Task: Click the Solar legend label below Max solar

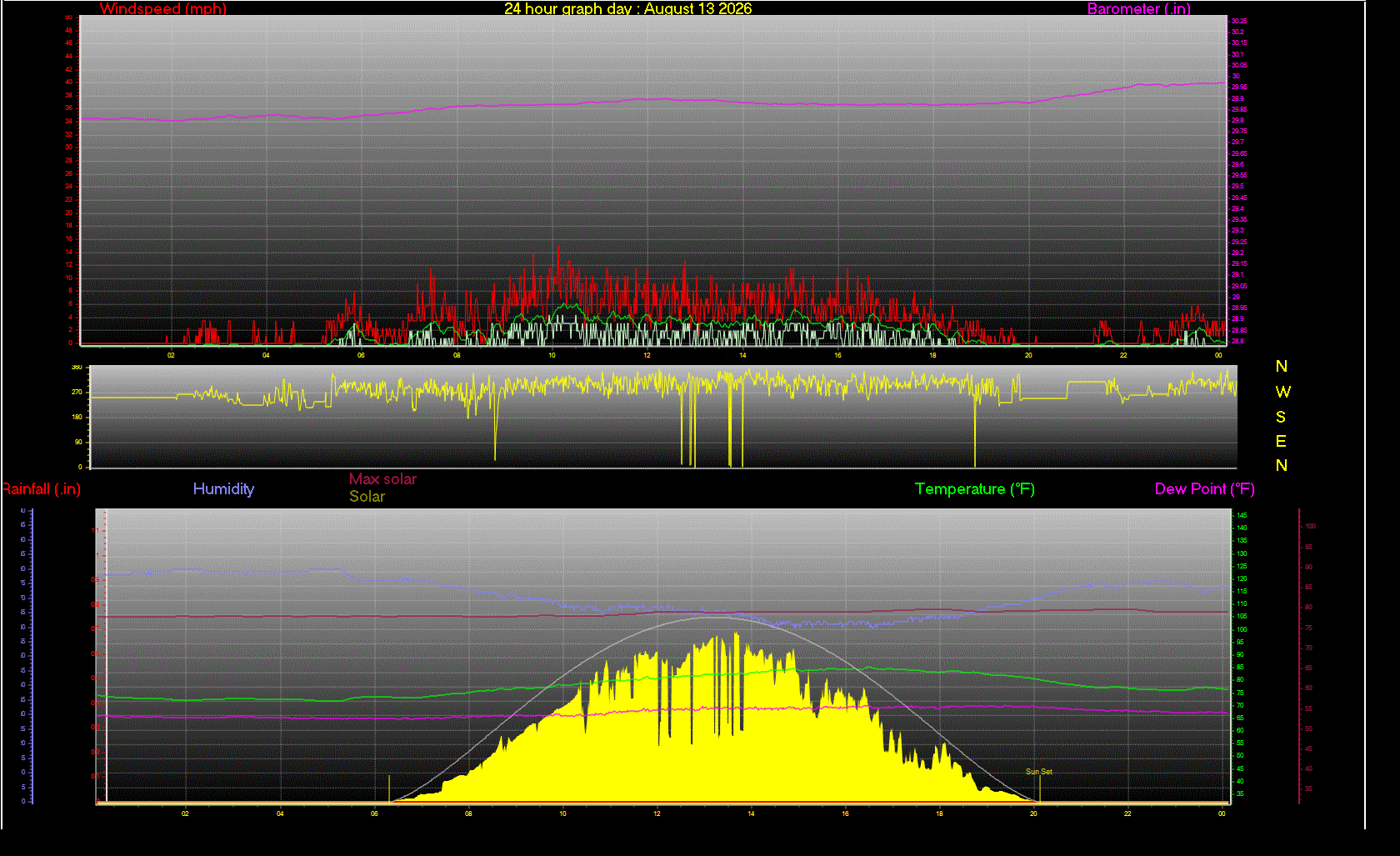Action: pyautogui.click(x=367, y=497)
